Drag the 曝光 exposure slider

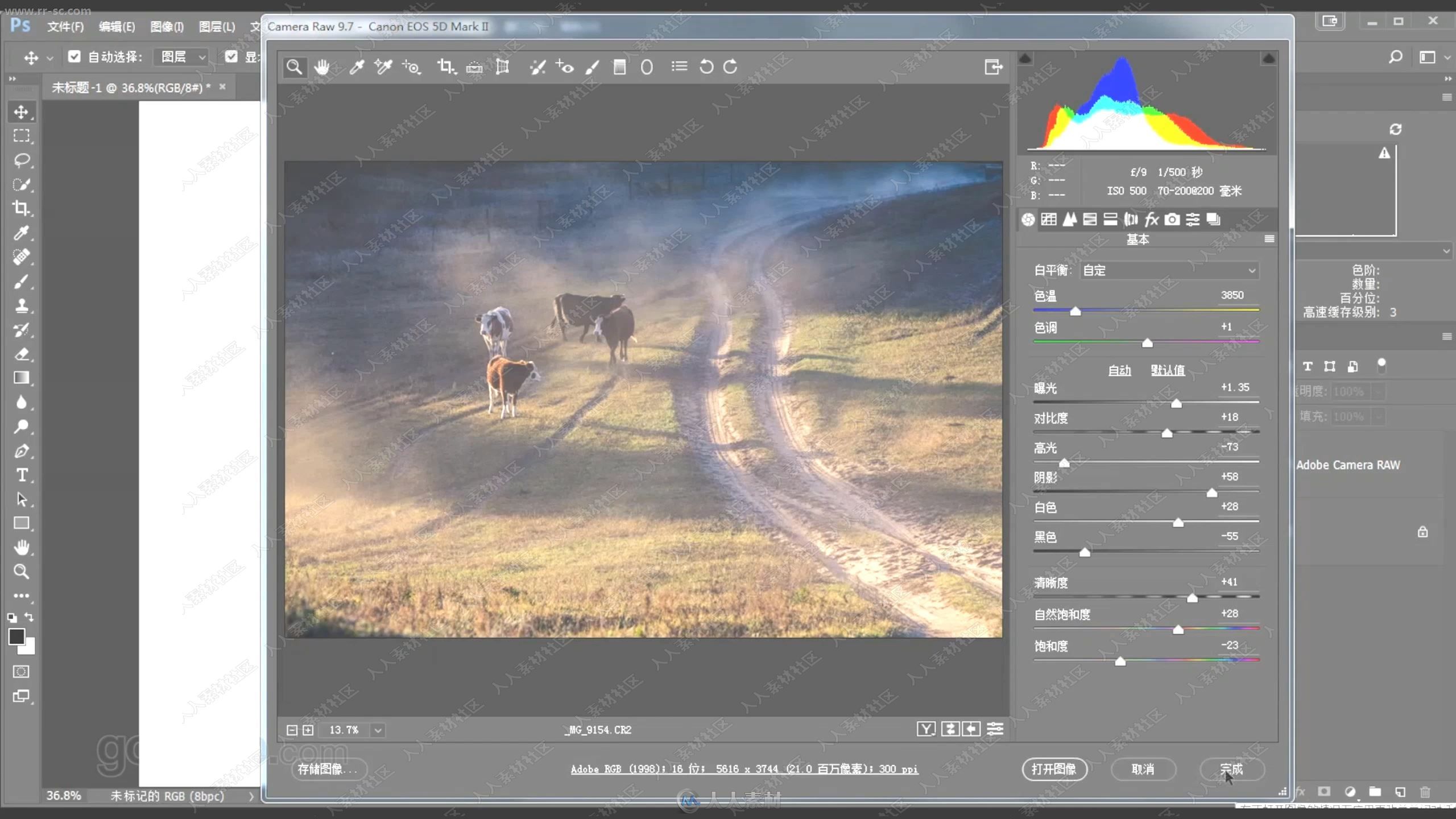point(1177,402)
